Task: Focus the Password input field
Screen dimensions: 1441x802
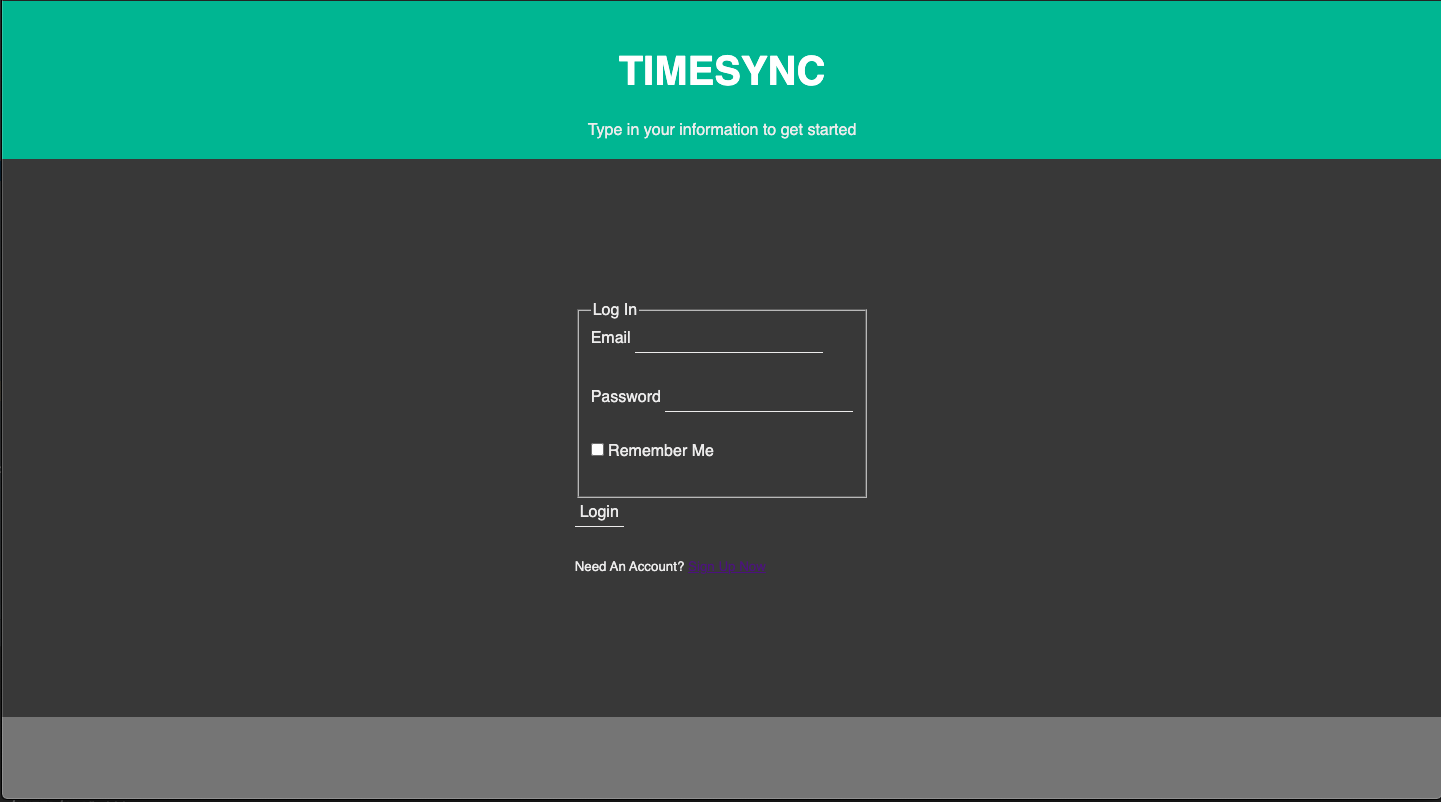Action: (x=758, y=397)
